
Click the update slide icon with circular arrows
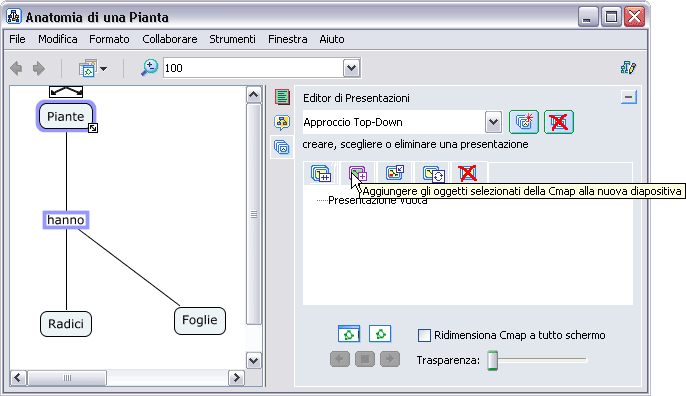pos(434,173)
